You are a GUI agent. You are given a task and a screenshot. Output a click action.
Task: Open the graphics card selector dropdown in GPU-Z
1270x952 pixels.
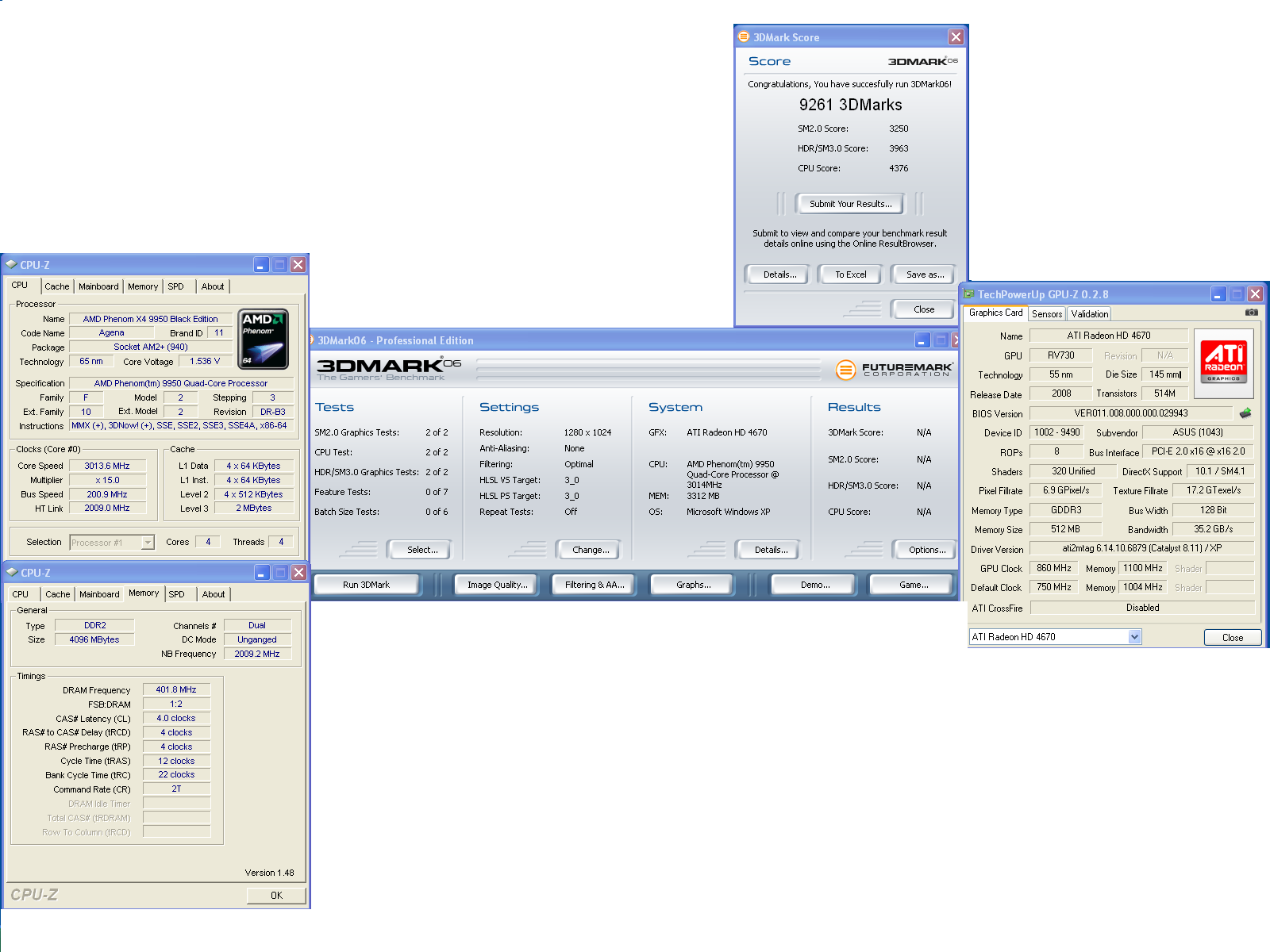1134,636
